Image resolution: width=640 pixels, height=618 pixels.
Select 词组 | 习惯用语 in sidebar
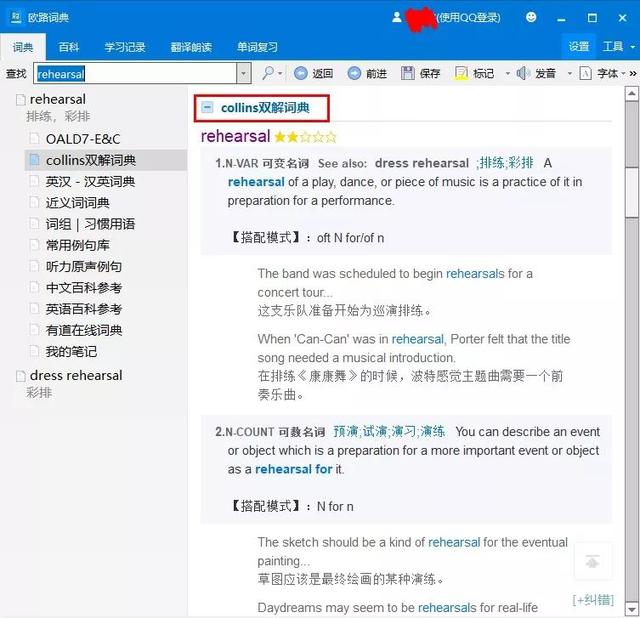coord(90,224)
